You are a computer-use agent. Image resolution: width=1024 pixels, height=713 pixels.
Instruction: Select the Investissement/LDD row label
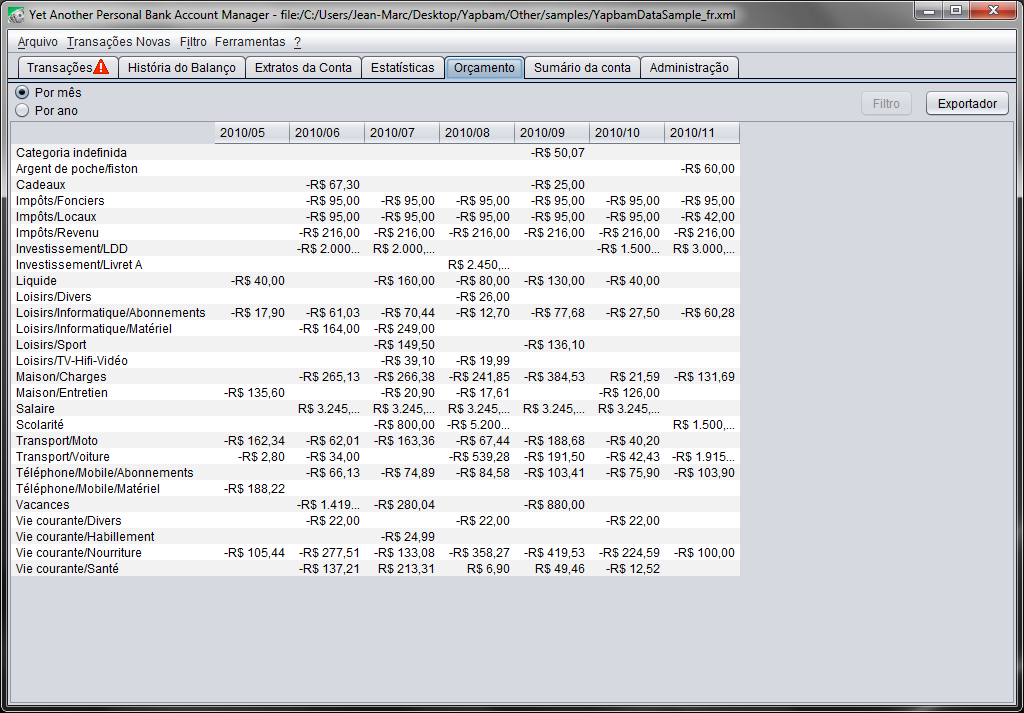pyautogui.click(x=72, y=249)
